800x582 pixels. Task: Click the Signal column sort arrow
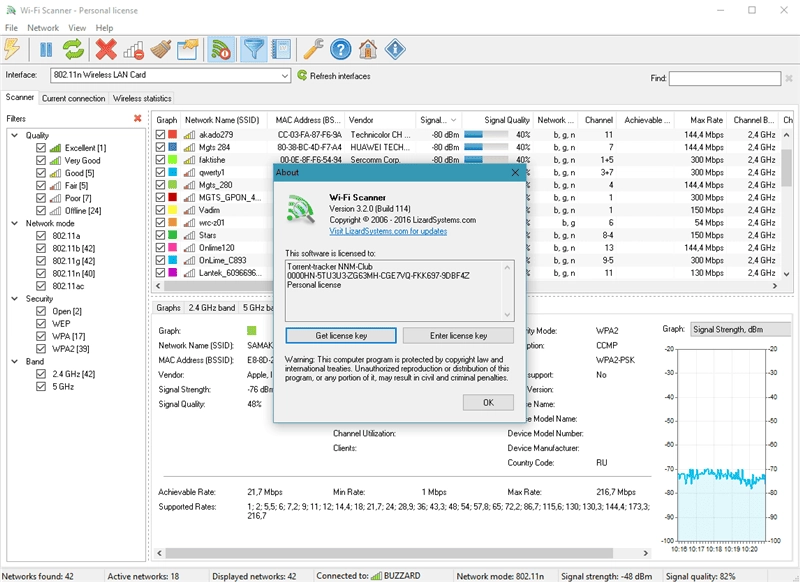(453, 120)
